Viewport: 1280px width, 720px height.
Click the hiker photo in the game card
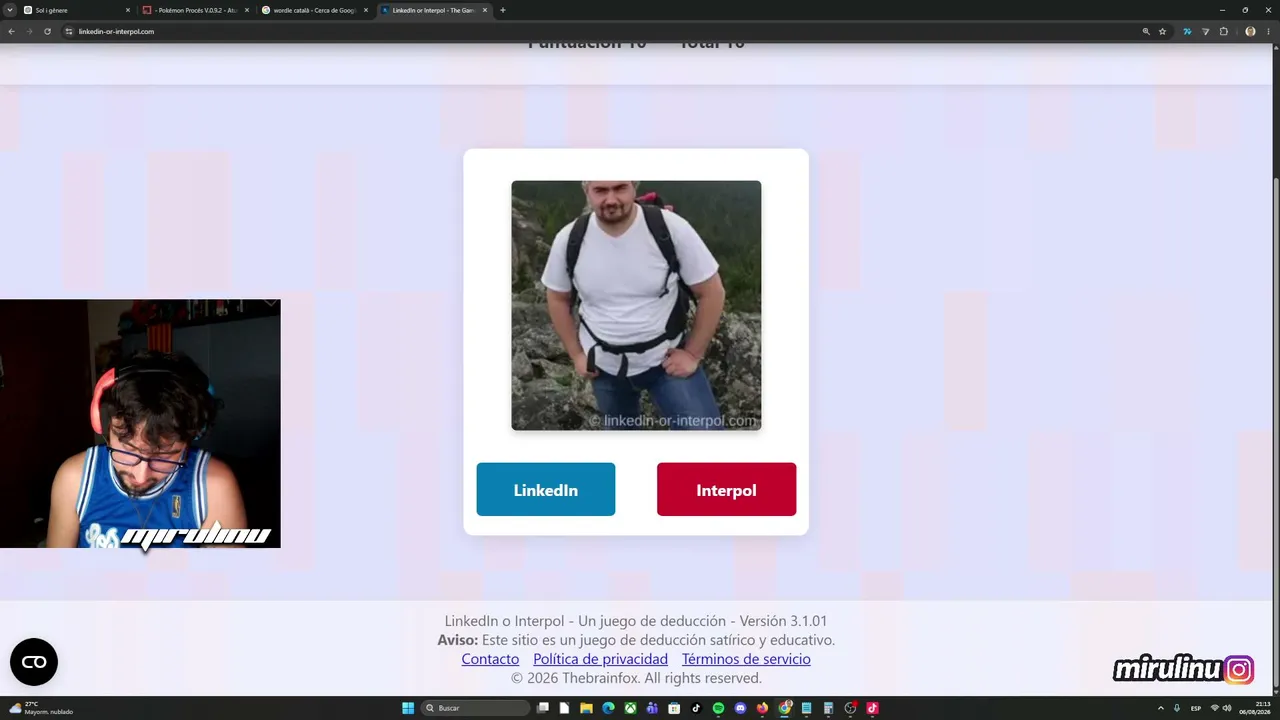(636, 305)
